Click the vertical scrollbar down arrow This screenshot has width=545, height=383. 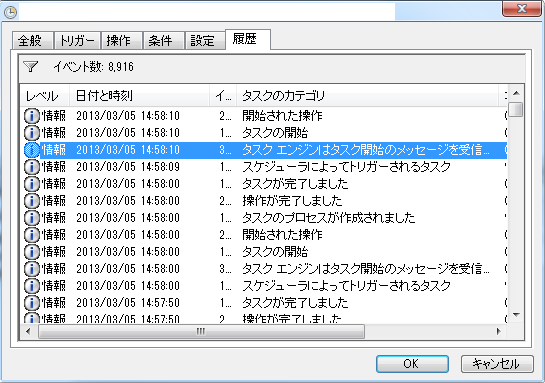pos(516,315)
